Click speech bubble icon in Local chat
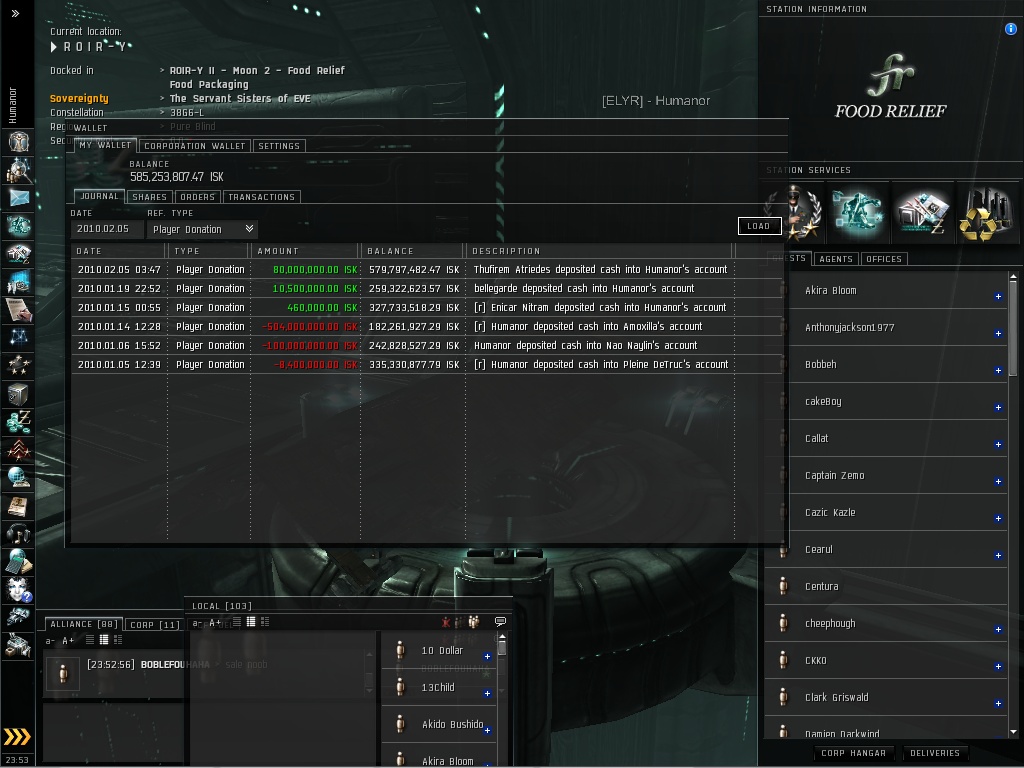Viewport: 1024px width, 768px height. (500, 622)
